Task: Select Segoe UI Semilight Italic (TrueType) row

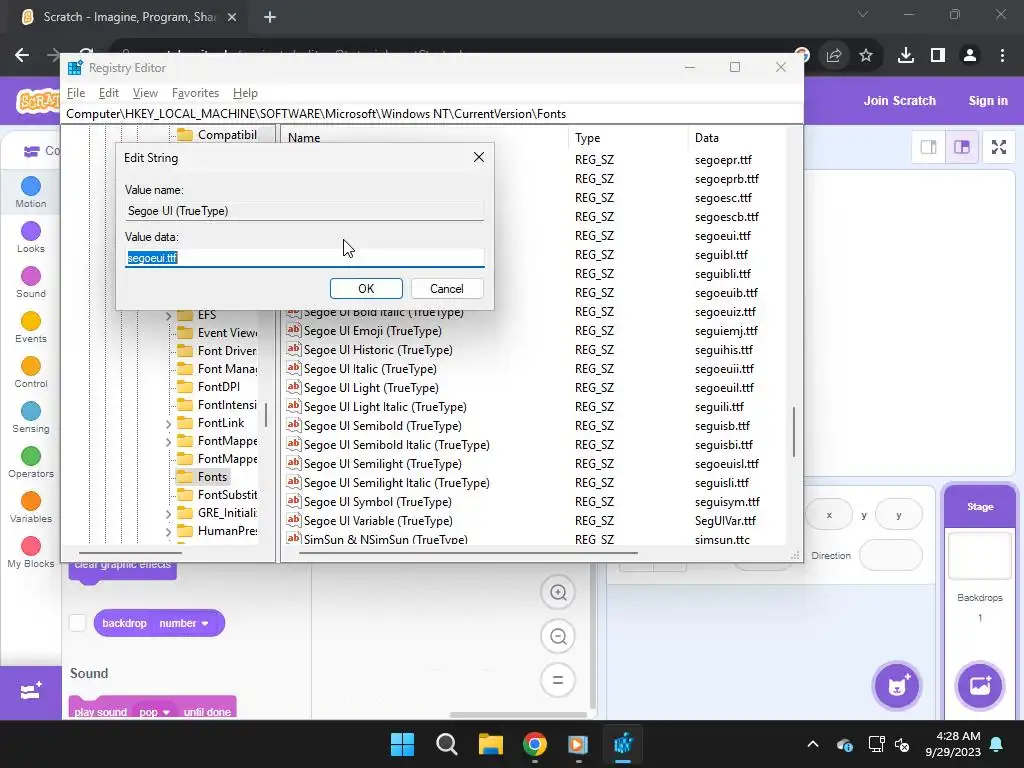Action: point(396,483)
